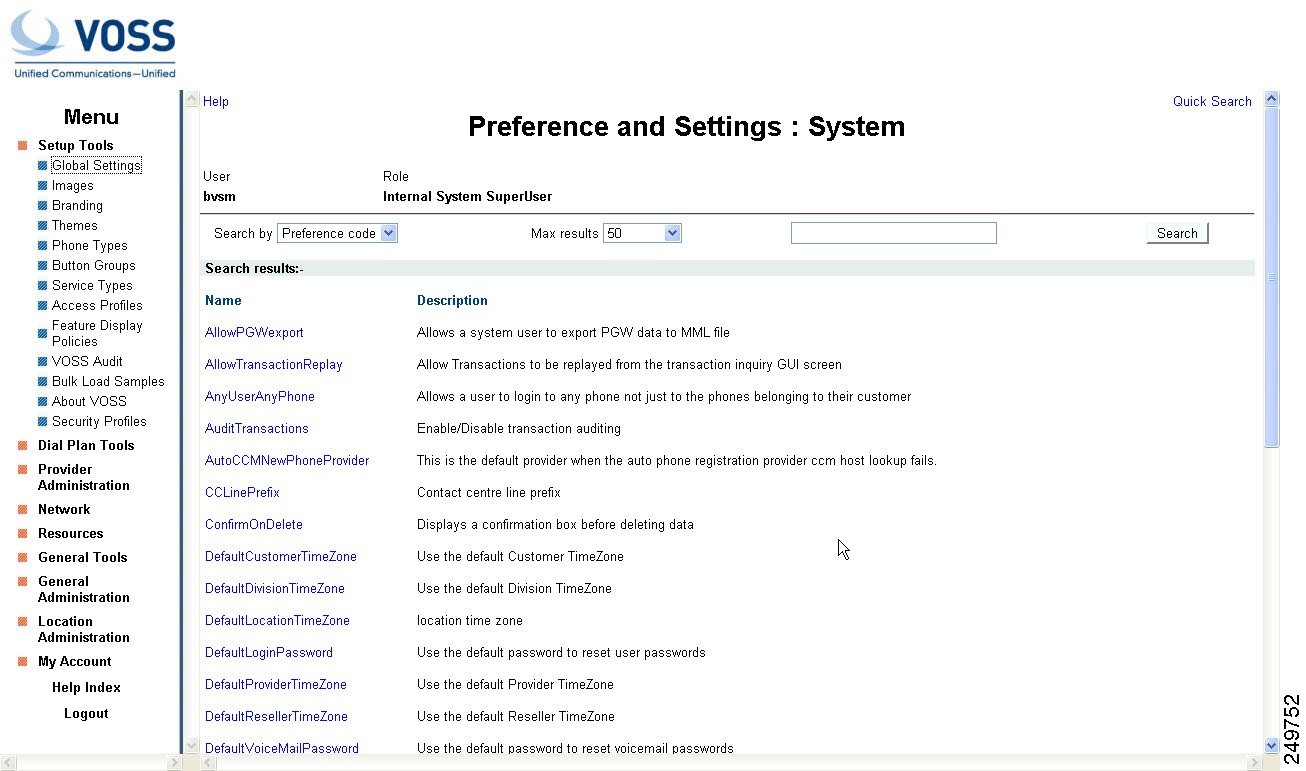Open the AllowPGWexport preference

click(254, 332)
